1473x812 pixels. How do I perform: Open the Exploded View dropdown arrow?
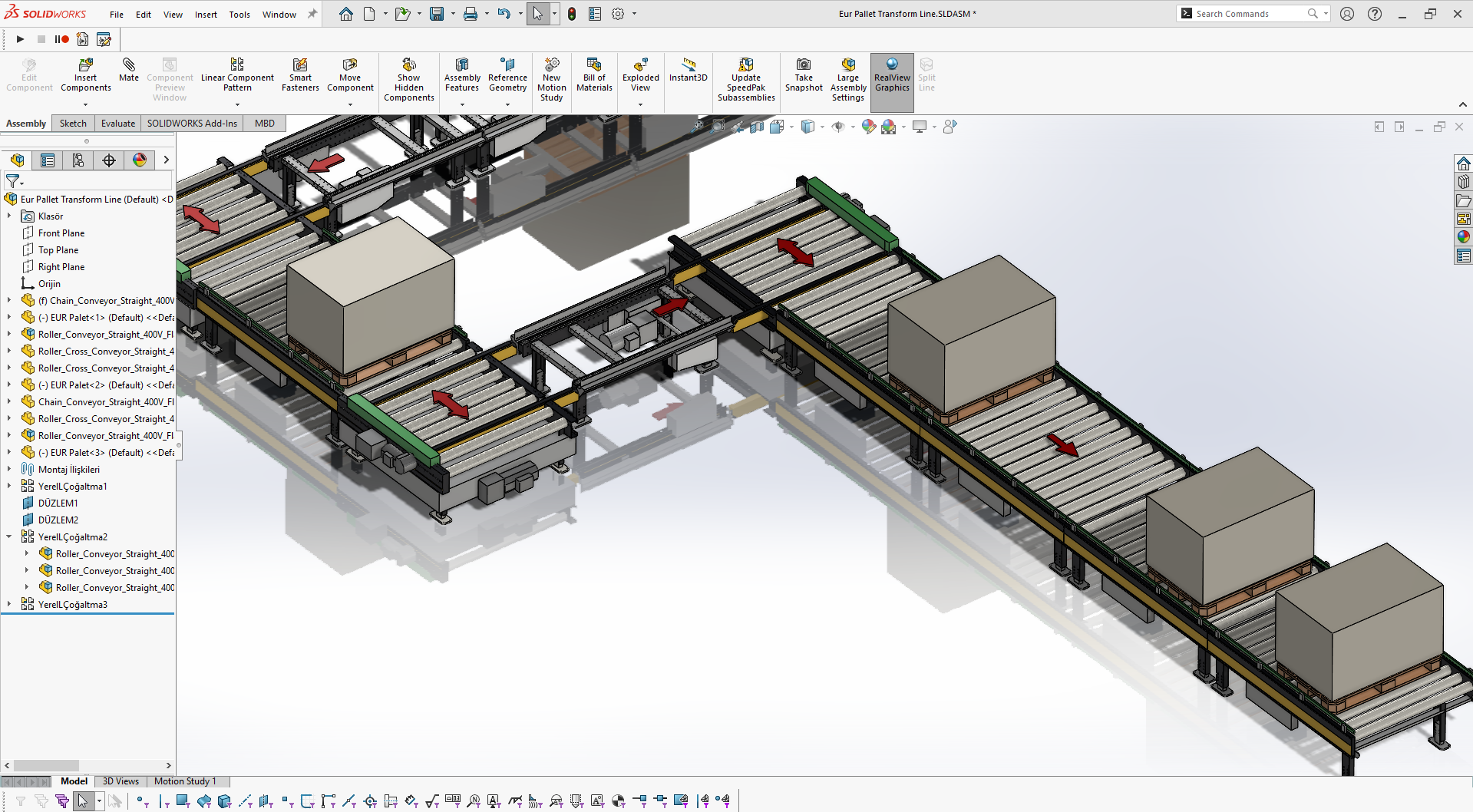(641, 104)
